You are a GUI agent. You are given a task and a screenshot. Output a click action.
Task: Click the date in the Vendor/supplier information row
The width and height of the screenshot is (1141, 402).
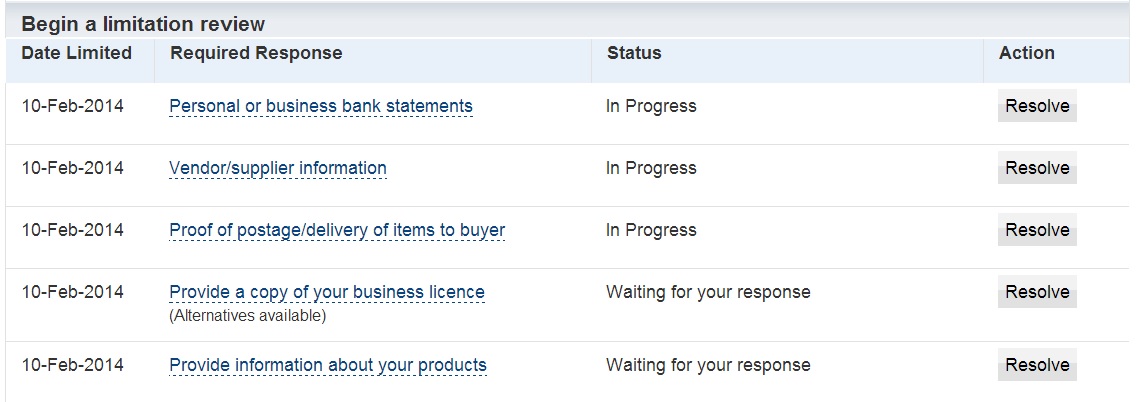[x=73, y=168]
